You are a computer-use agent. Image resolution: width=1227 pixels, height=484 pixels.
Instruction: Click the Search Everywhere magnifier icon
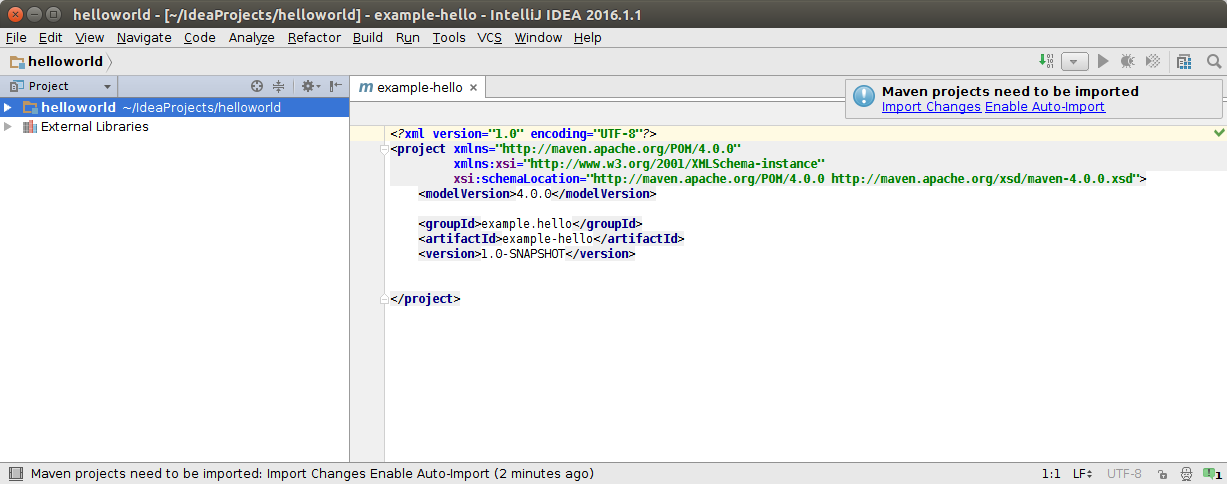tap(1214, 61)
